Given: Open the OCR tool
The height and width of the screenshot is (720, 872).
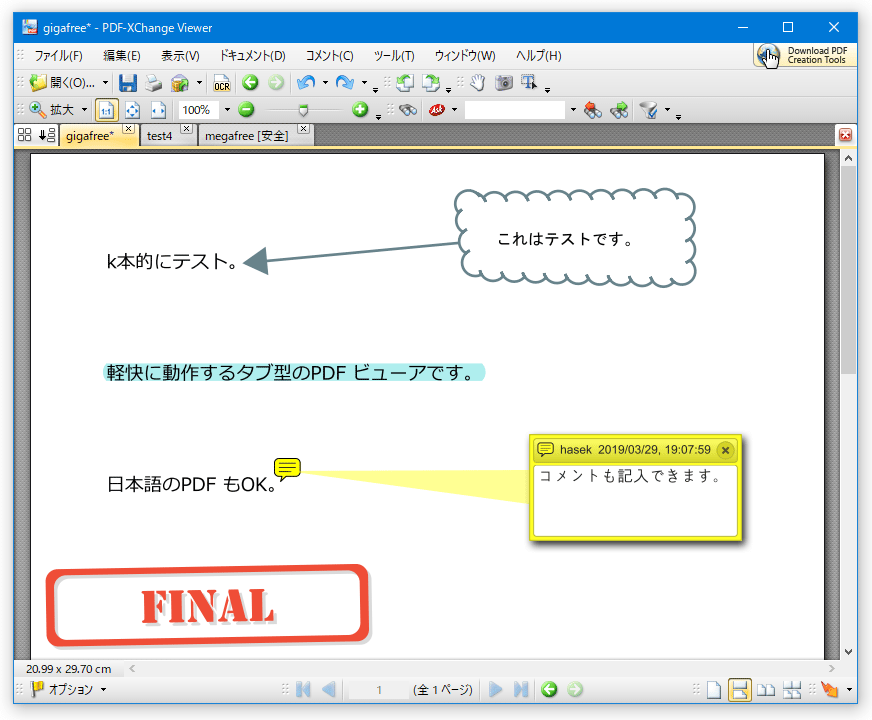Looking at the screenshot, I should [x=222, y=83].
